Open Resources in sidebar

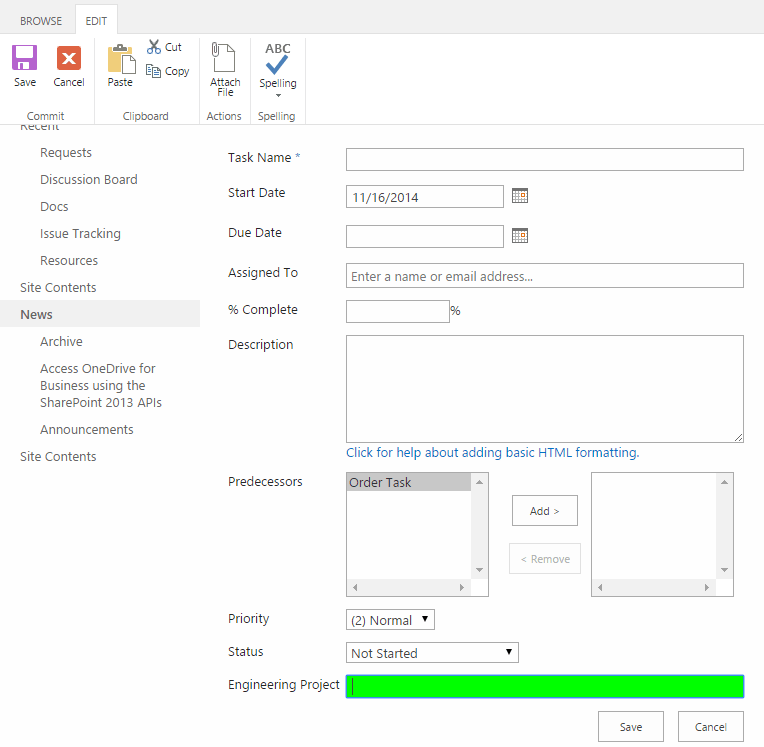[69, 261]
